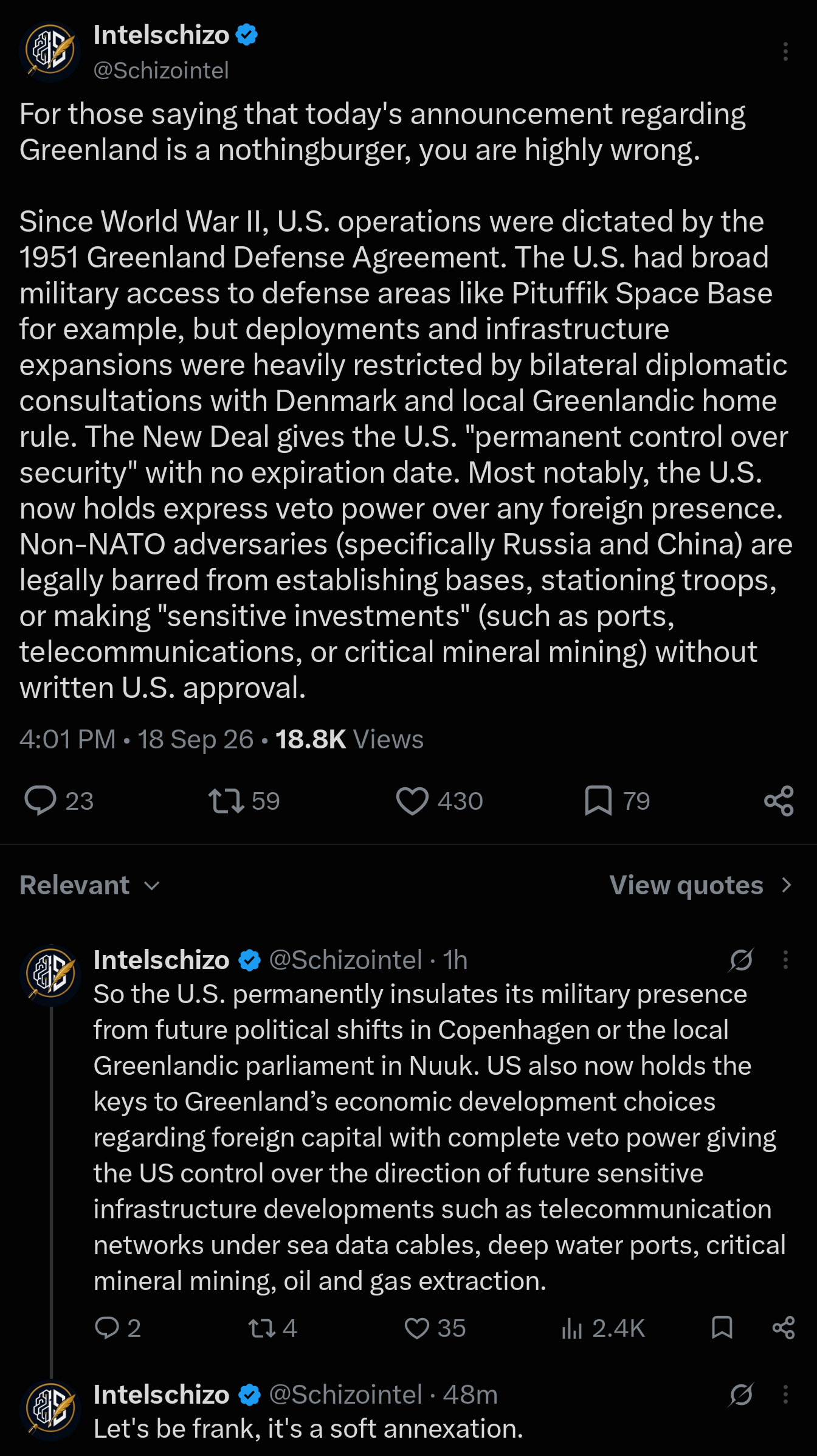The image size is (817, 1456).
Task: Bookmark the main post
Action: point(598,801)
